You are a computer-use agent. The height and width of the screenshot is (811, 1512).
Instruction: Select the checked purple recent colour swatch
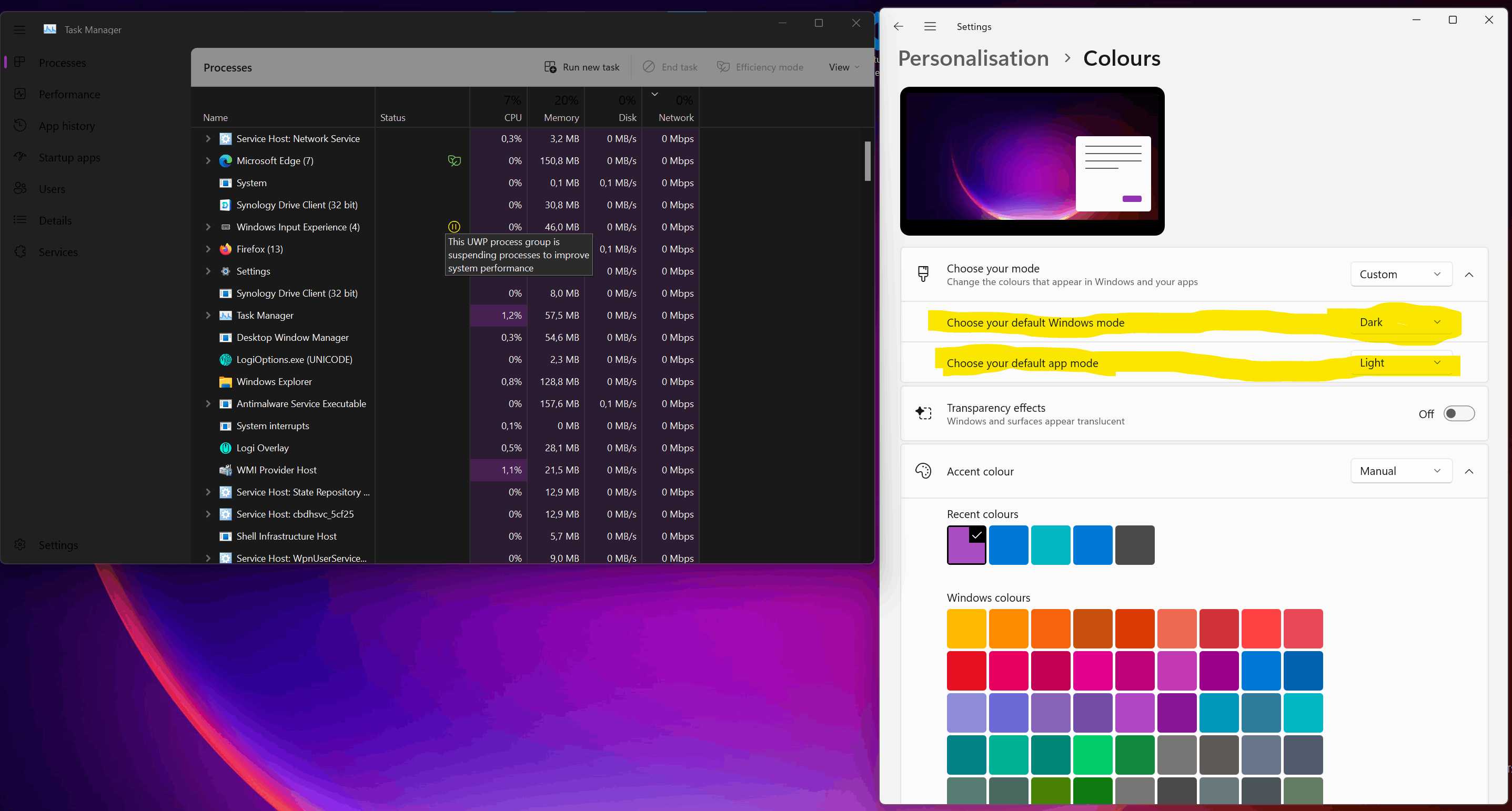coord(966,545)
